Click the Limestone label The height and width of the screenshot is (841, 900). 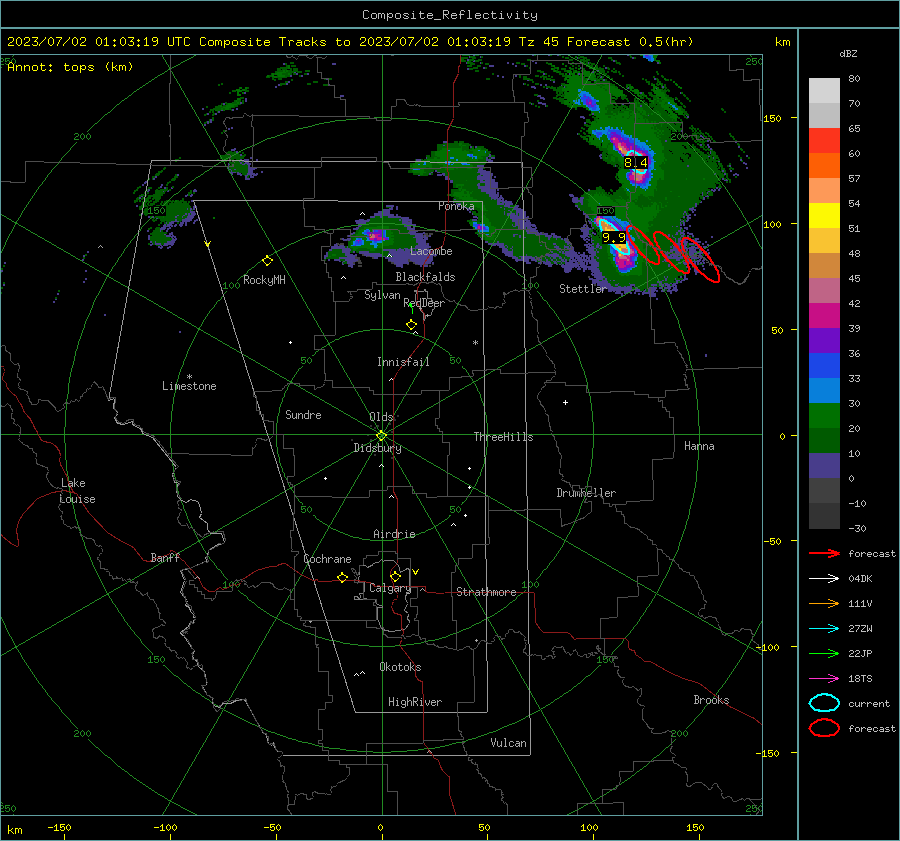click(x=189, y=386)
